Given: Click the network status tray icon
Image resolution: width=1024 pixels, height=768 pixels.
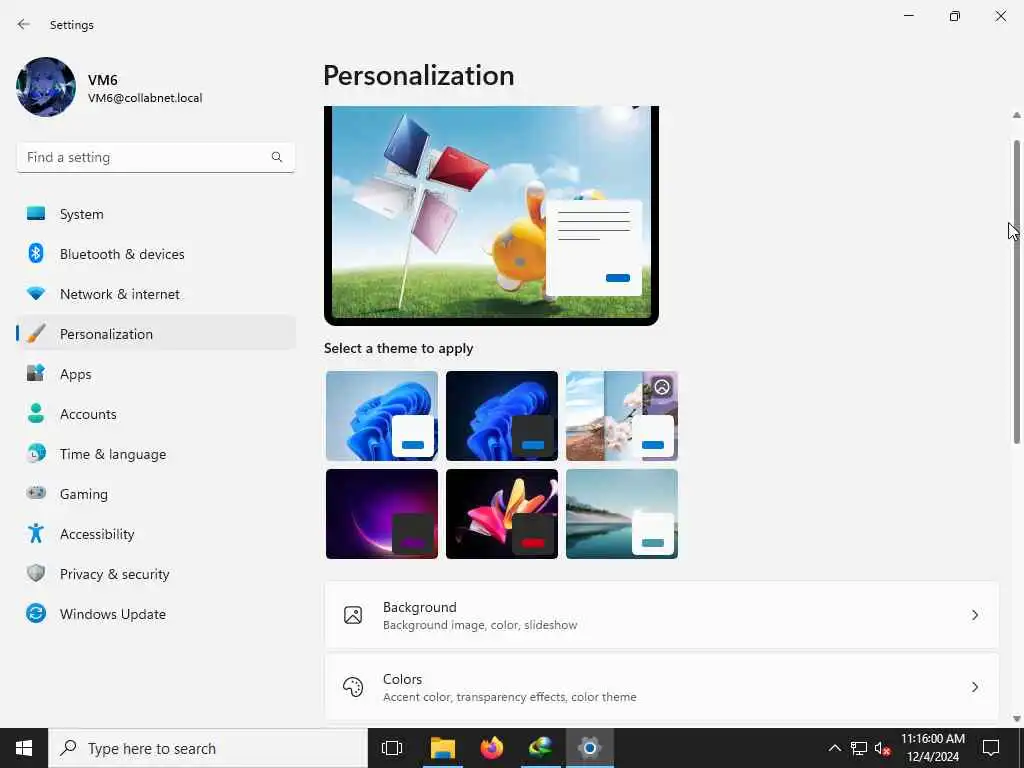Looking at the screenshot, I should [859, 748].
